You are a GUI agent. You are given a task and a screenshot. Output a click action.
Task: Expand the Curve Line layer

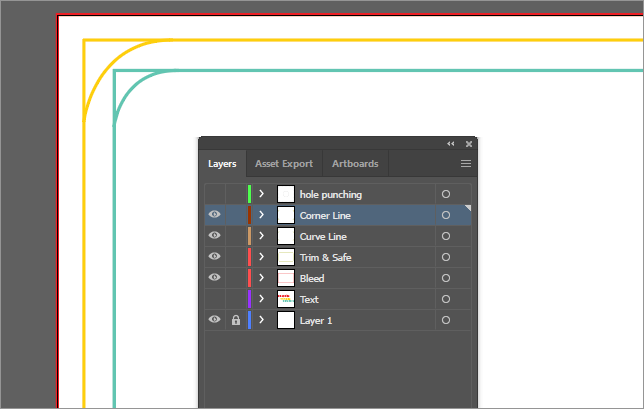262,236
